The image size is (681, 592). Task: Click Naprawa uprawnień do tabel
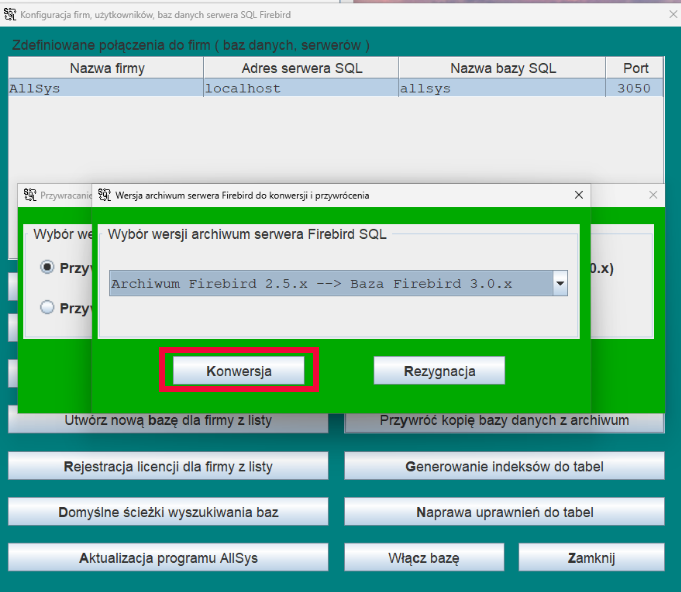(x=504, y=512)
